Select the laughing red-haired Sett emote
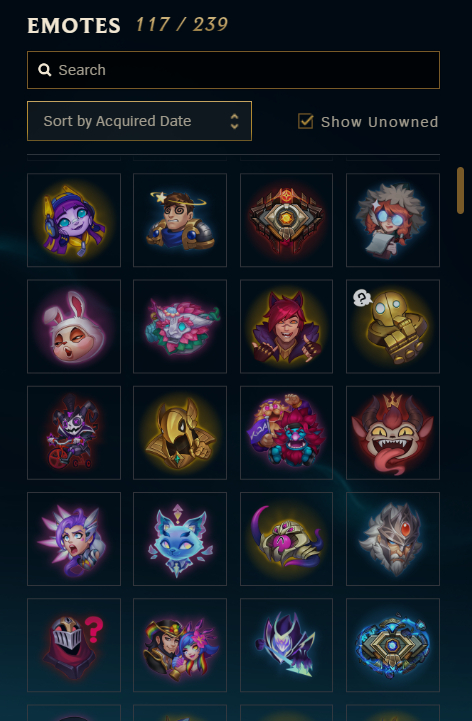472x721 pixels. (286, 326)
